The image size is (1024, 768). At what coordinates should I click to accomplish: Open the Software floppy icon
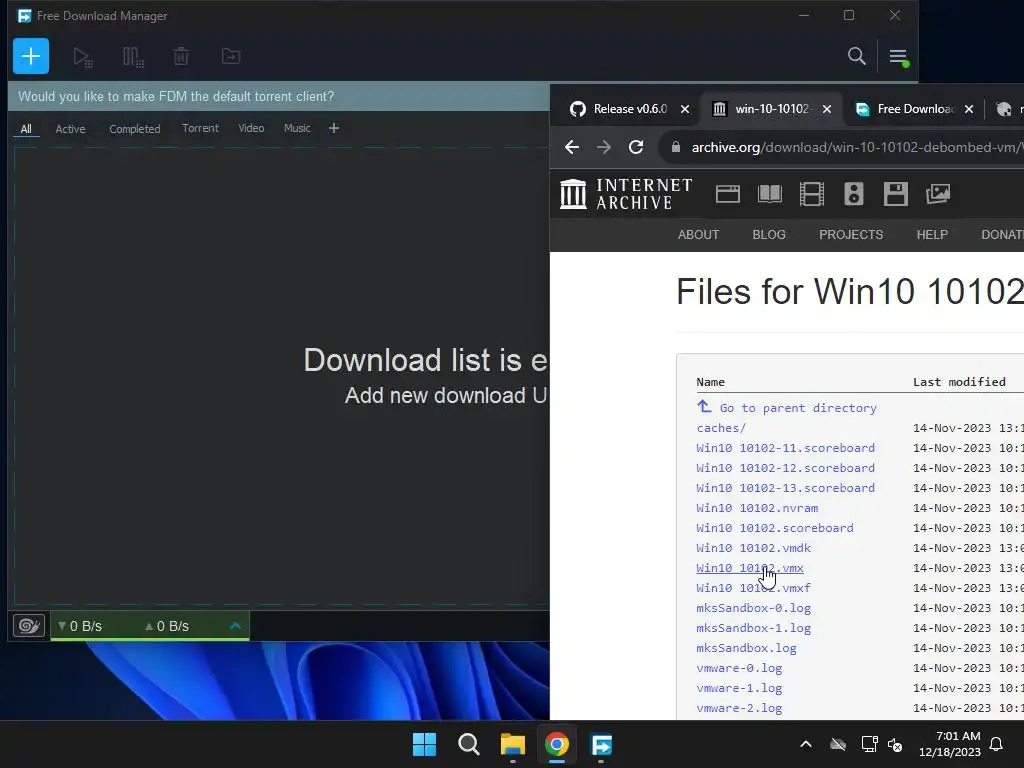895,194
